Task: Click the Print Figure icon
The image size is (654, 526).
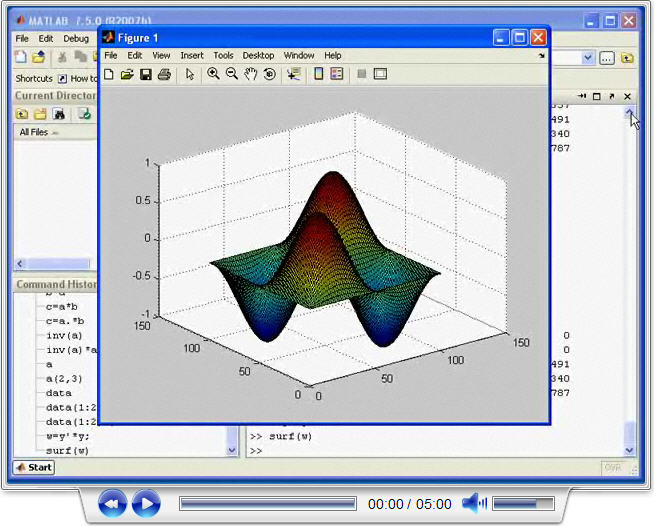Action: (164, 74)
